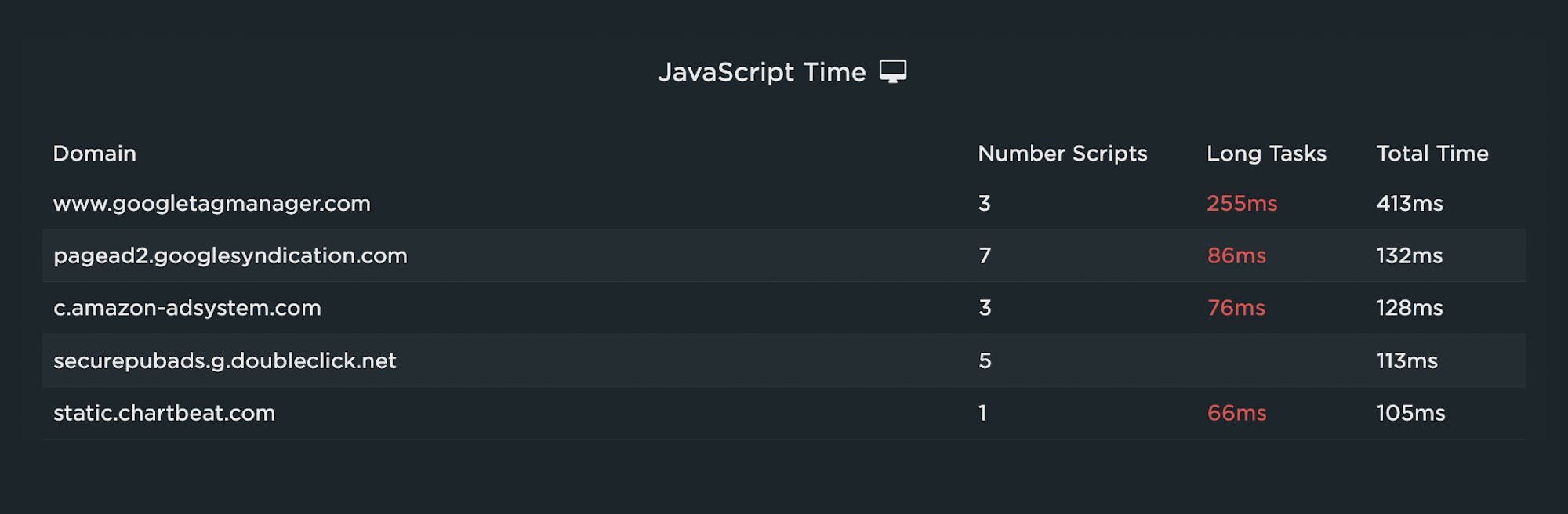The height and width of the screenshot is (514, 1568).
Task: Click the 86ms long tasks value
Action: click(x=1236, y=256)
